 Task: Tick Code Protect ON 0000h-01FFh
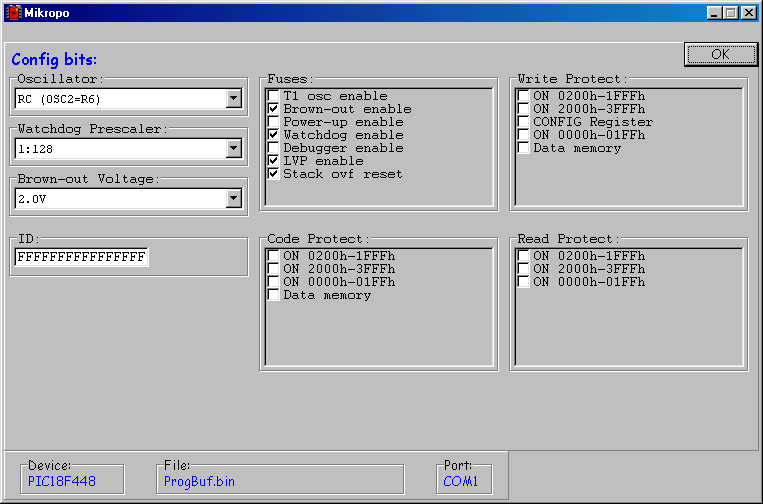(273, 282)
